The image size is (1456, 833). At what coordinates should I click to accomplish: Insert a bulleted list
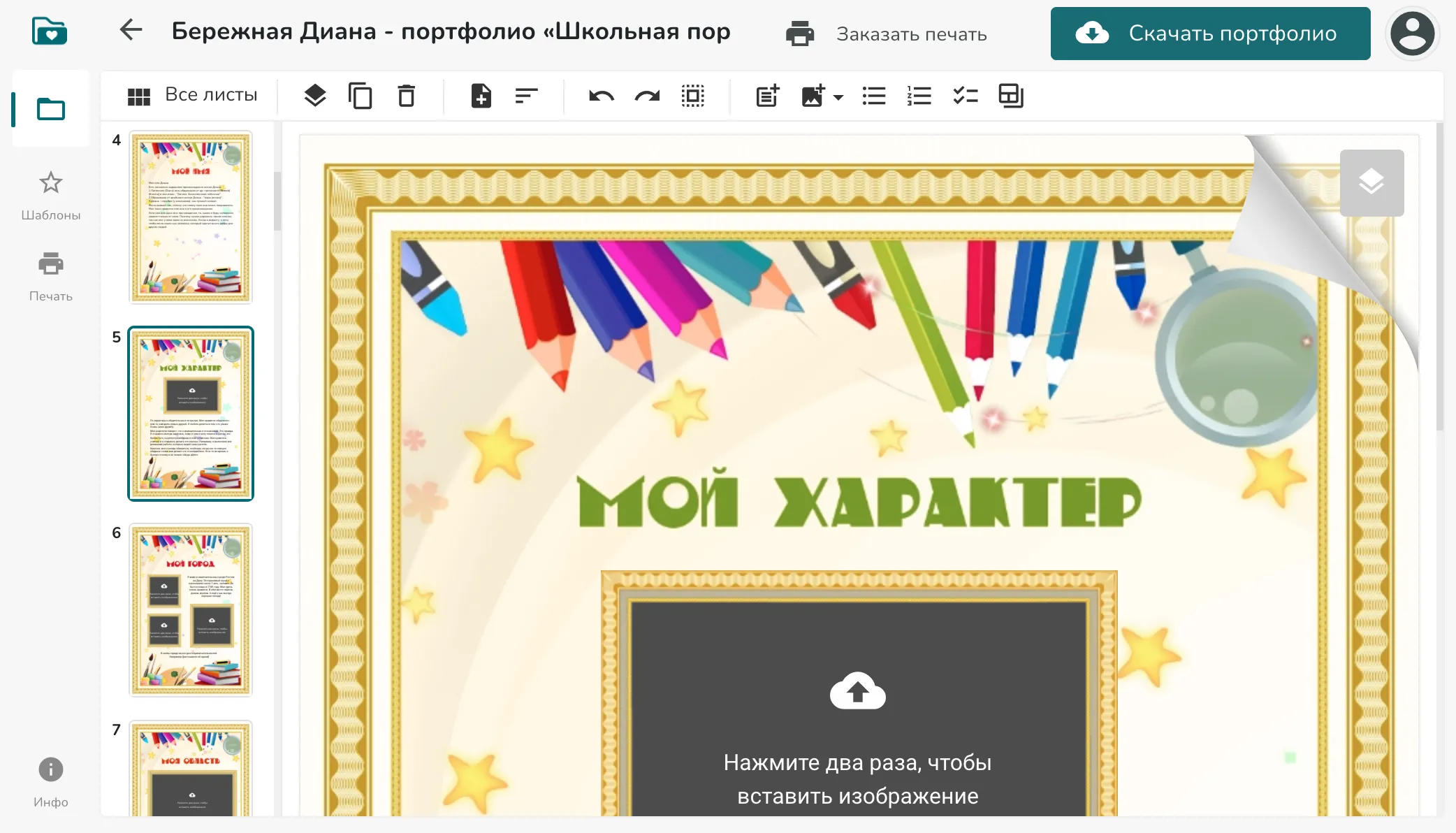(874, 96)
